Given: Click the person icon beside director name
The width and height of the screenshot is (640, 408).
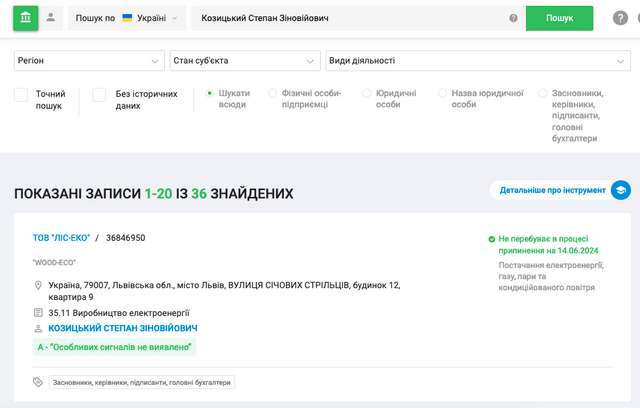Looking at the screenshot, I should click(38, 329).
